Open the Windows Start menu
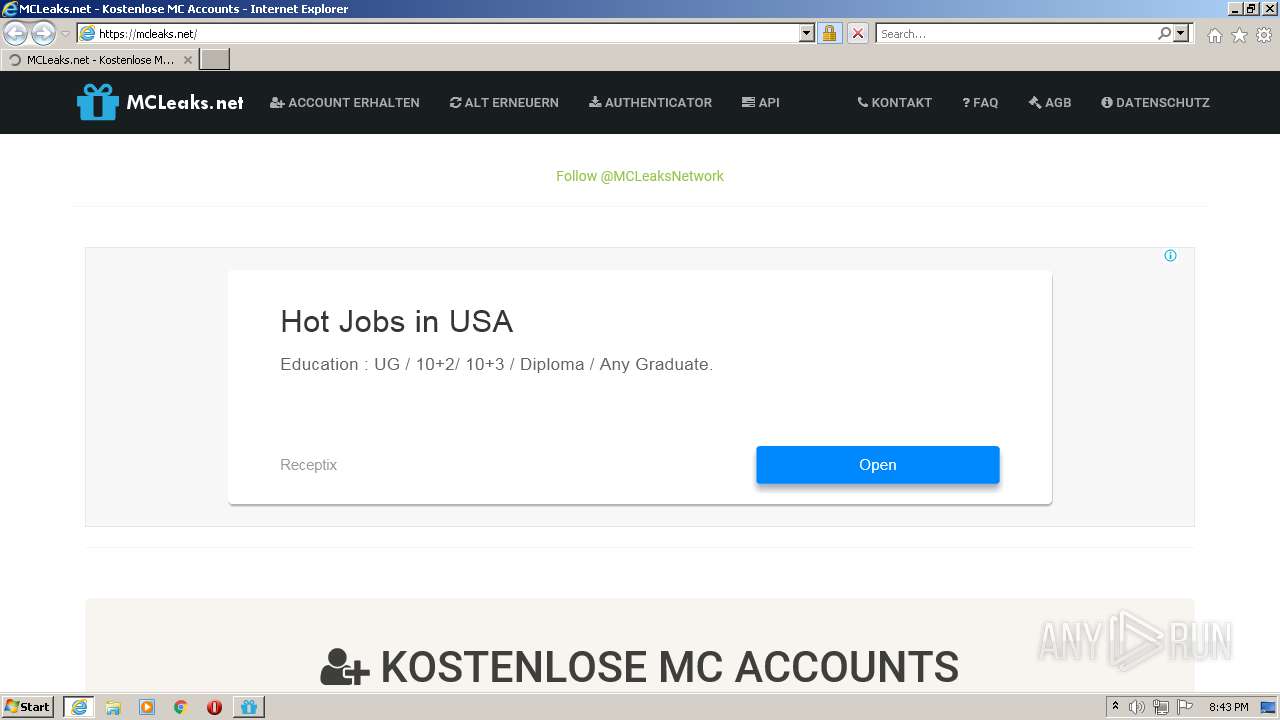 tap(27, 707)
